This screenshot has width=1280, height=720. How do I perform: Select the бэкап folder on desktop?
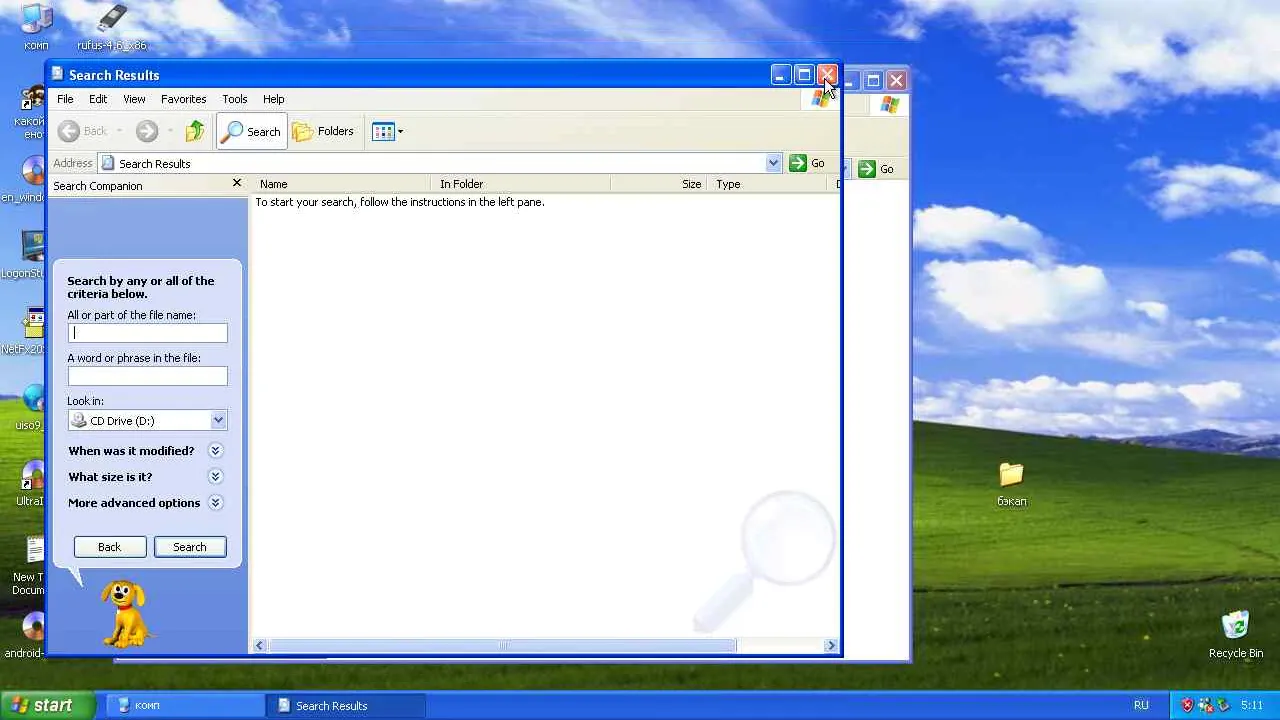[1011, 483]
